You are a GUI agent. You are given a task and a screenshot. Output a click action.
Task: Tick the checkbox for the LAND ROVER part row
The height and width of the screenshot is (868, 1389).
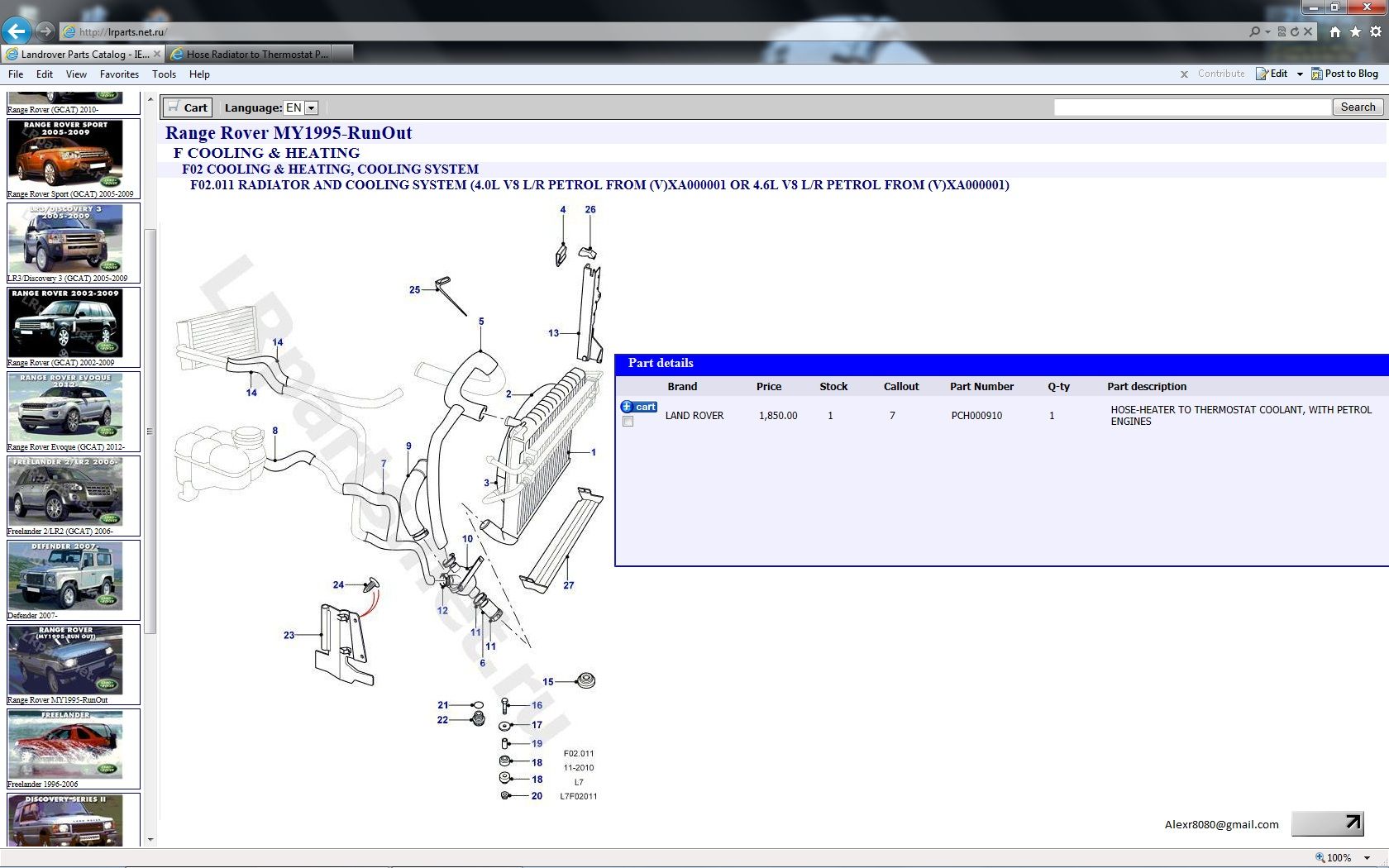click(628, 422)
